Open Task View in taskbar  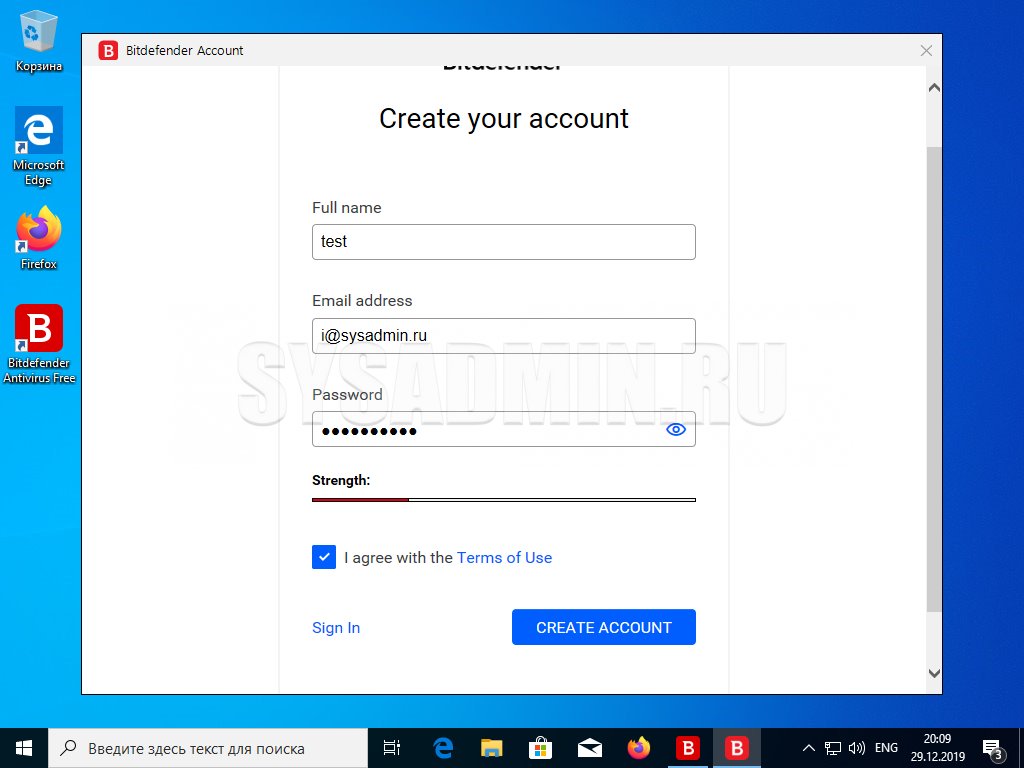392,748
